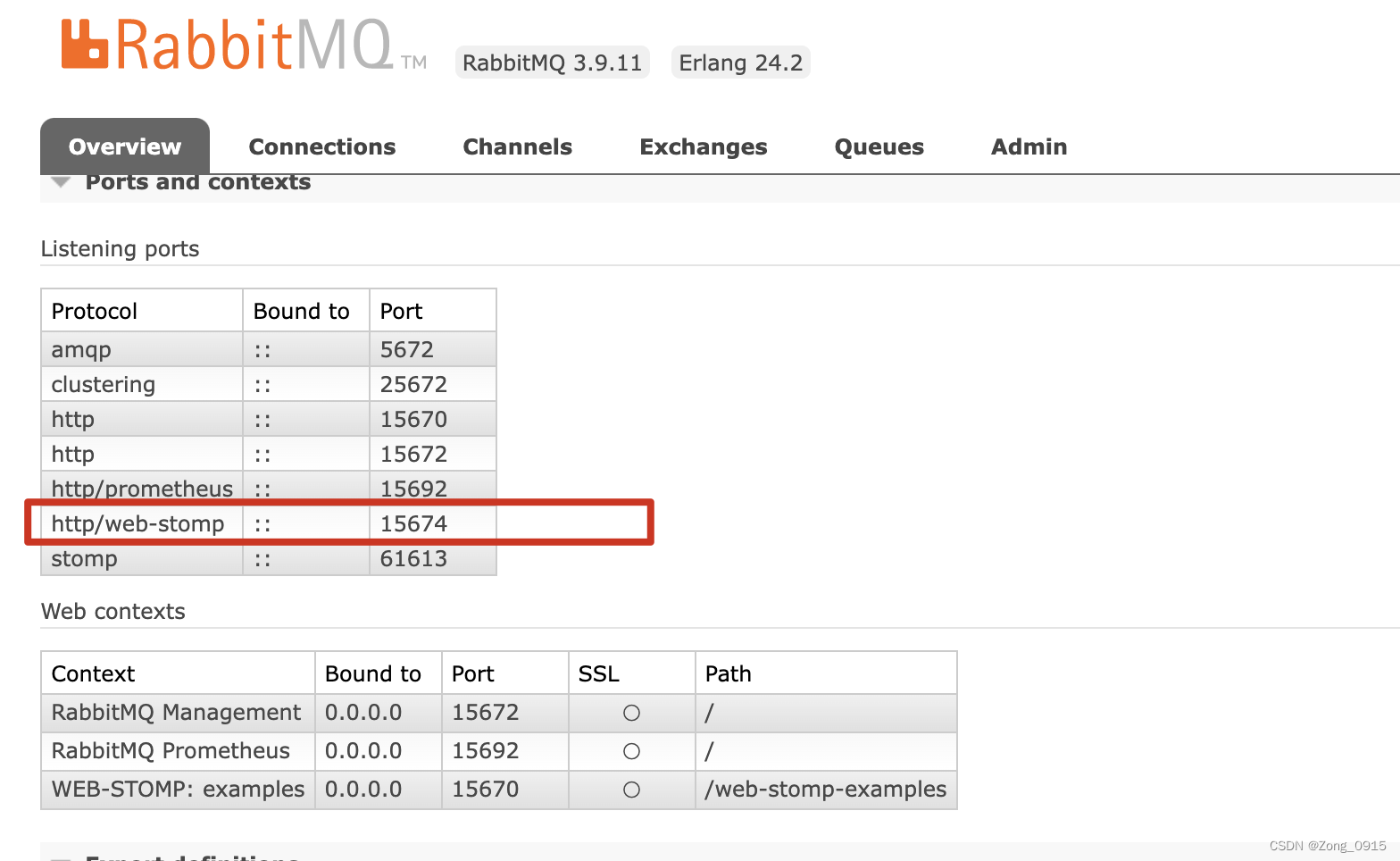This screenshot has height=861, width=1400.
Task: Open the Overview tab
Action: point(125,146)
